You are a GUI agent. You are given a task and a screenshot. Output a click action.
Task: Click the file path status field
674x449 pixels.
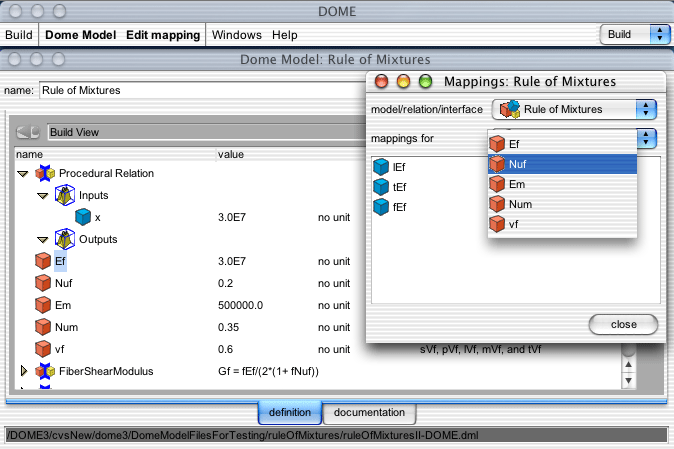point(336,435)
